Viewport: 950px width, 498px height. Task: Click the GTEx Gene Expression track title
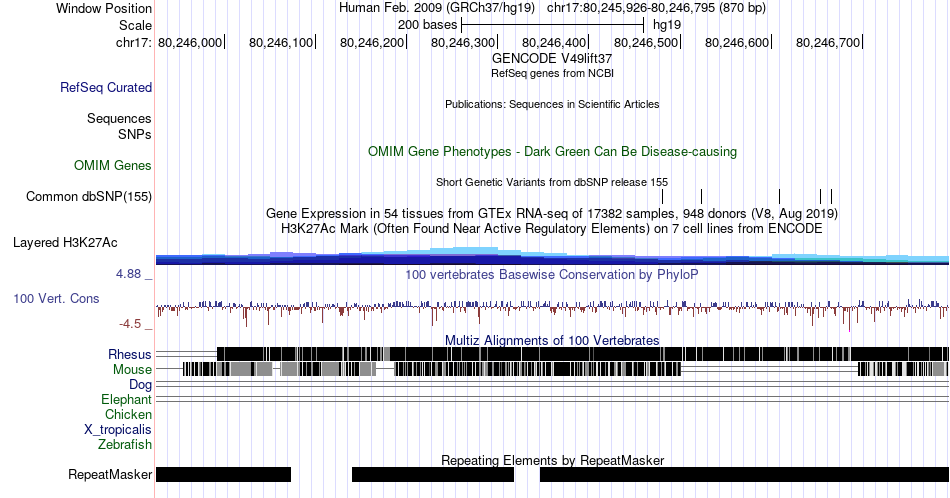click(x=552, y=213)
